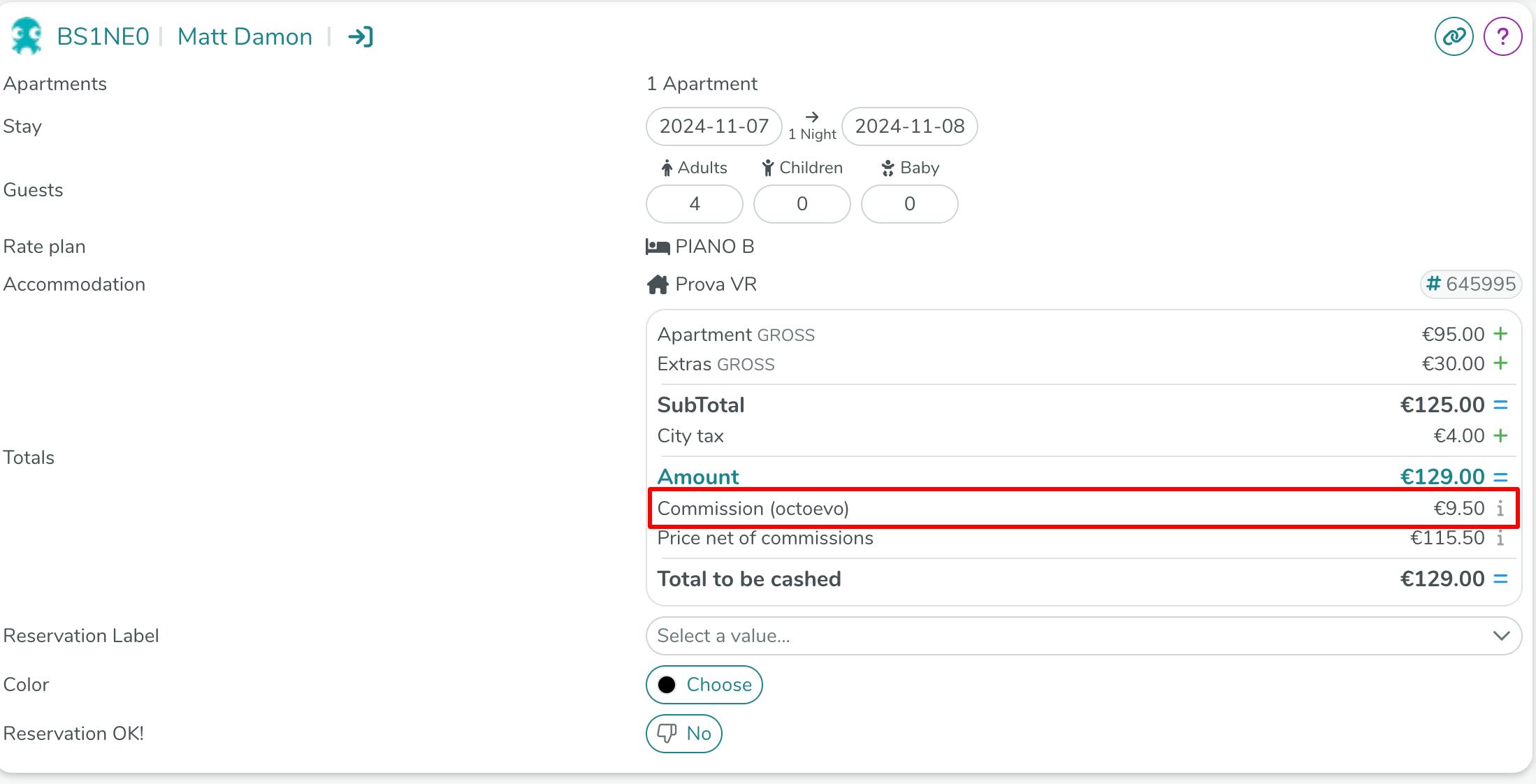
Task: Open the reservation via the login arrow icon
Action: click(361, 36)
